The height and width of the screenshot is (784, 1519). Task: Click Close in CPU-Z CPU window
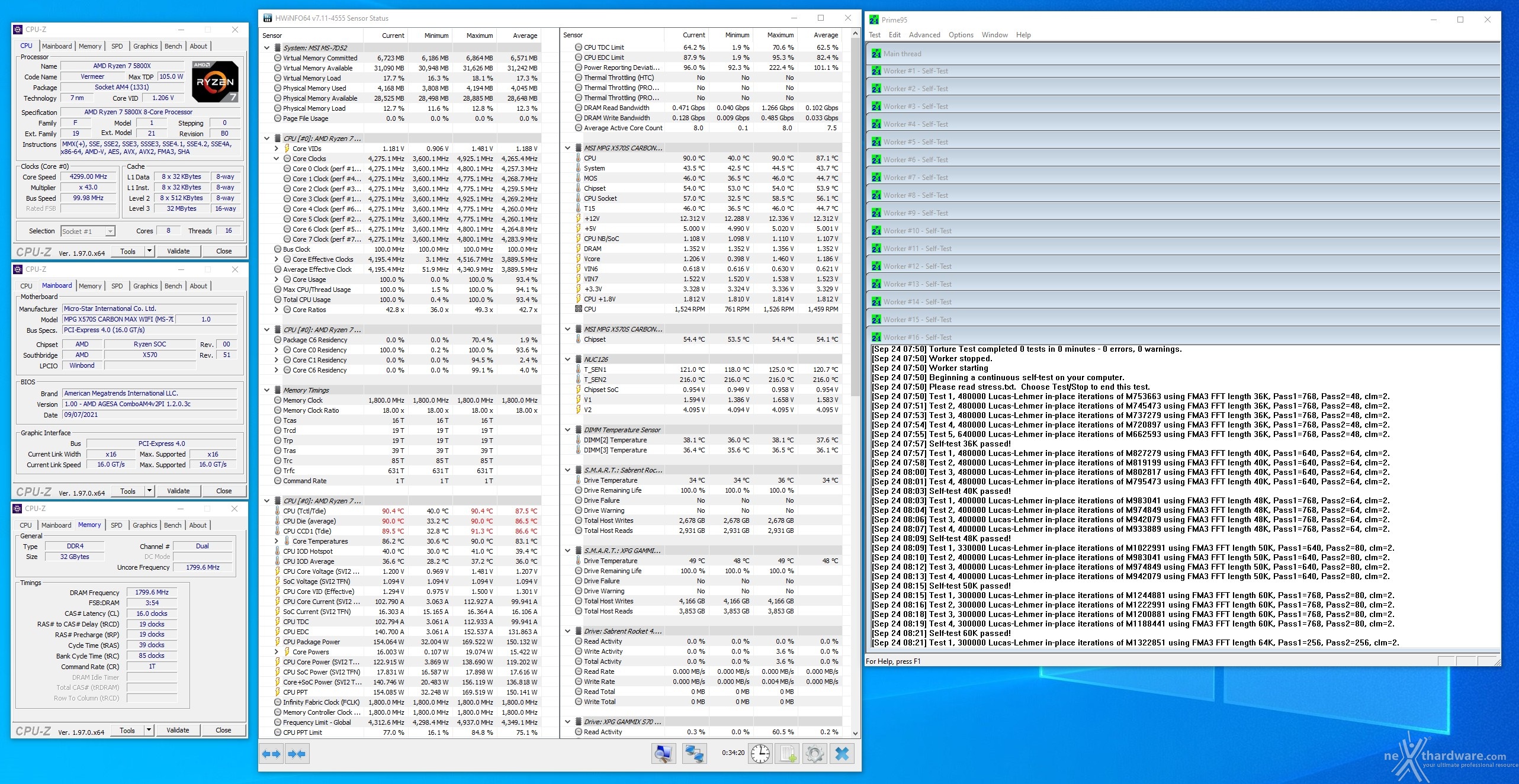(224, 251)
